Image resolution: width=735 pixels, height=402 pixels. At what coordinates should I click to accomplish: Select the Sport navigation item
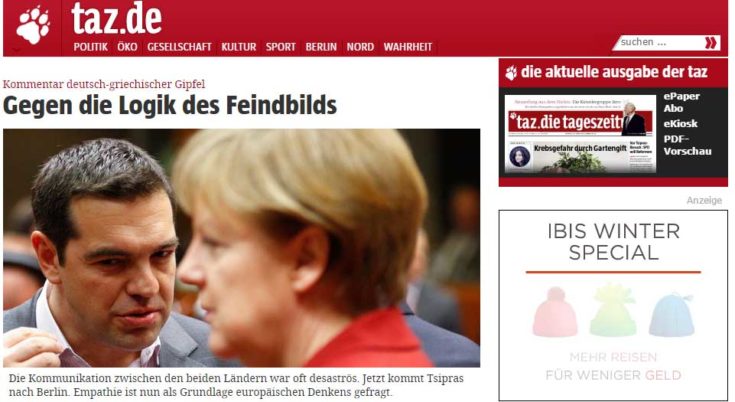pos(280,47)
